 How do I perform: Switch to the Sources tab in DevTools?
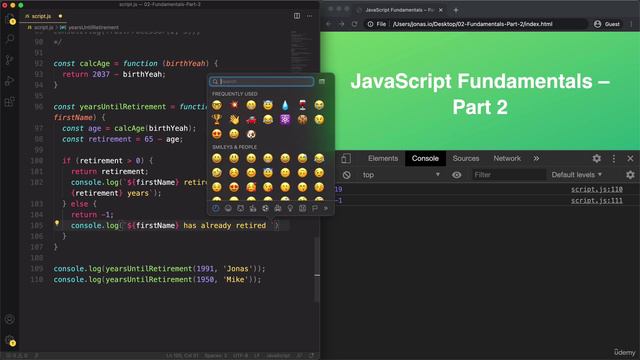(x=466, y=158)
